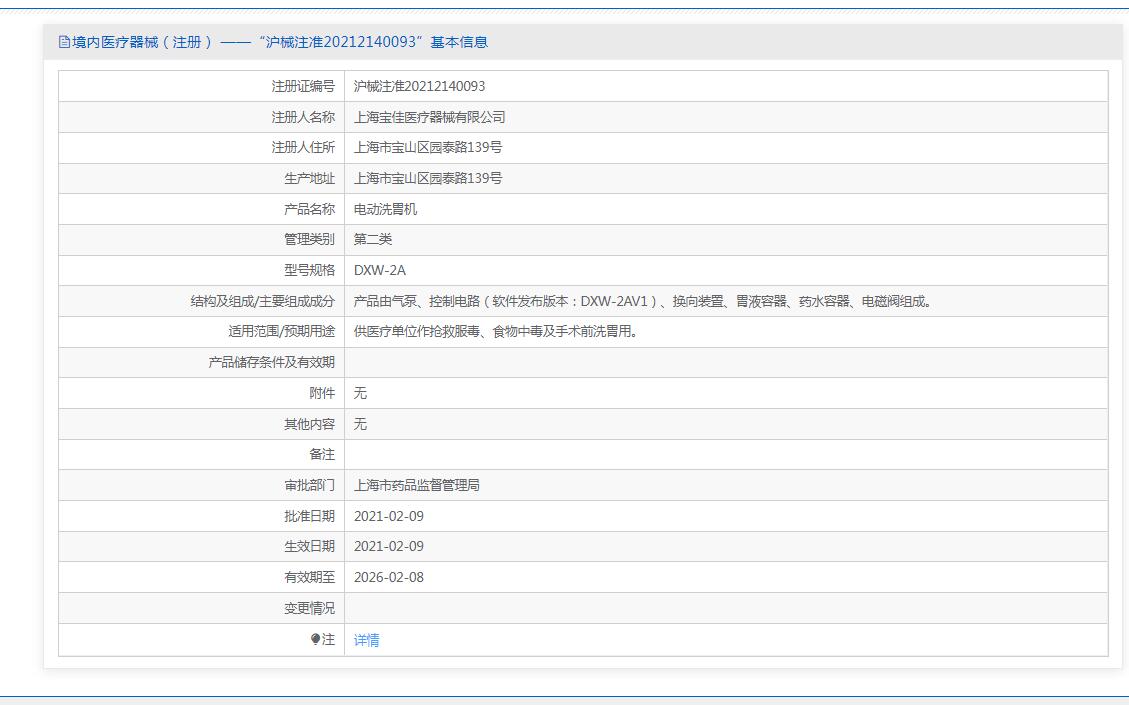Open the 详情 link
This screenshot has height=705, width=1129.
click(366, 640)
